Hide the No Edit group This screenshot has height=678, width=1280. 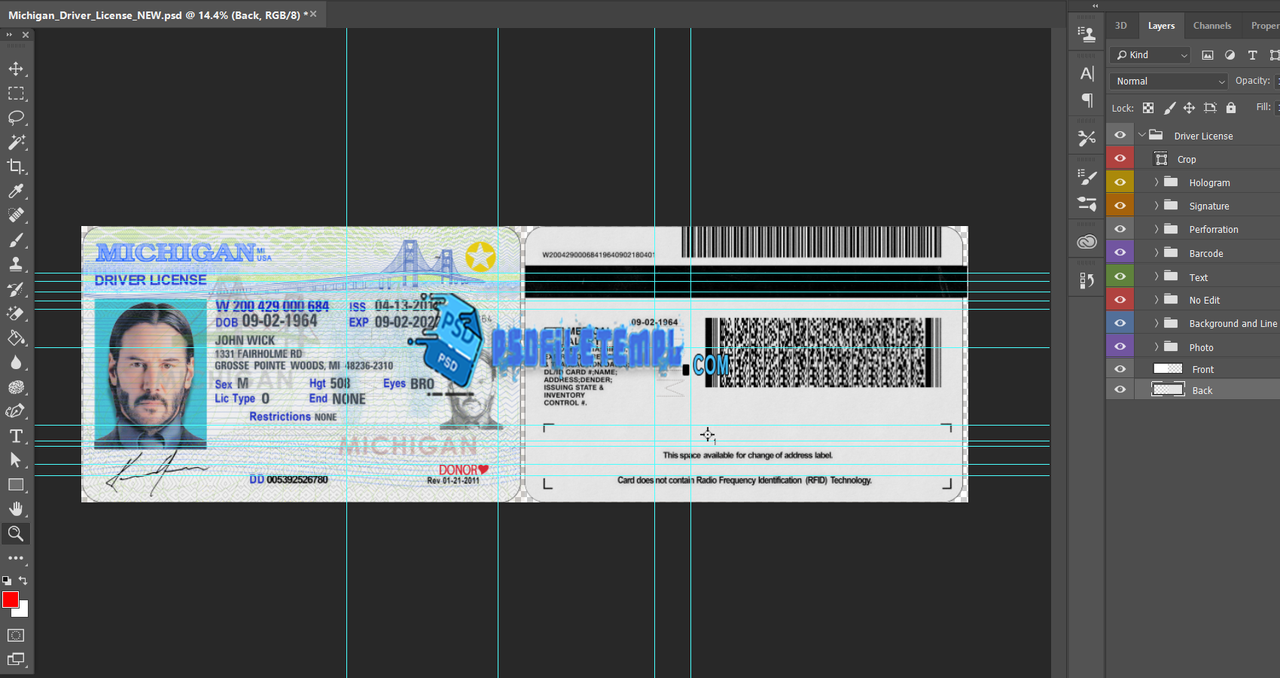[1120, 299]
